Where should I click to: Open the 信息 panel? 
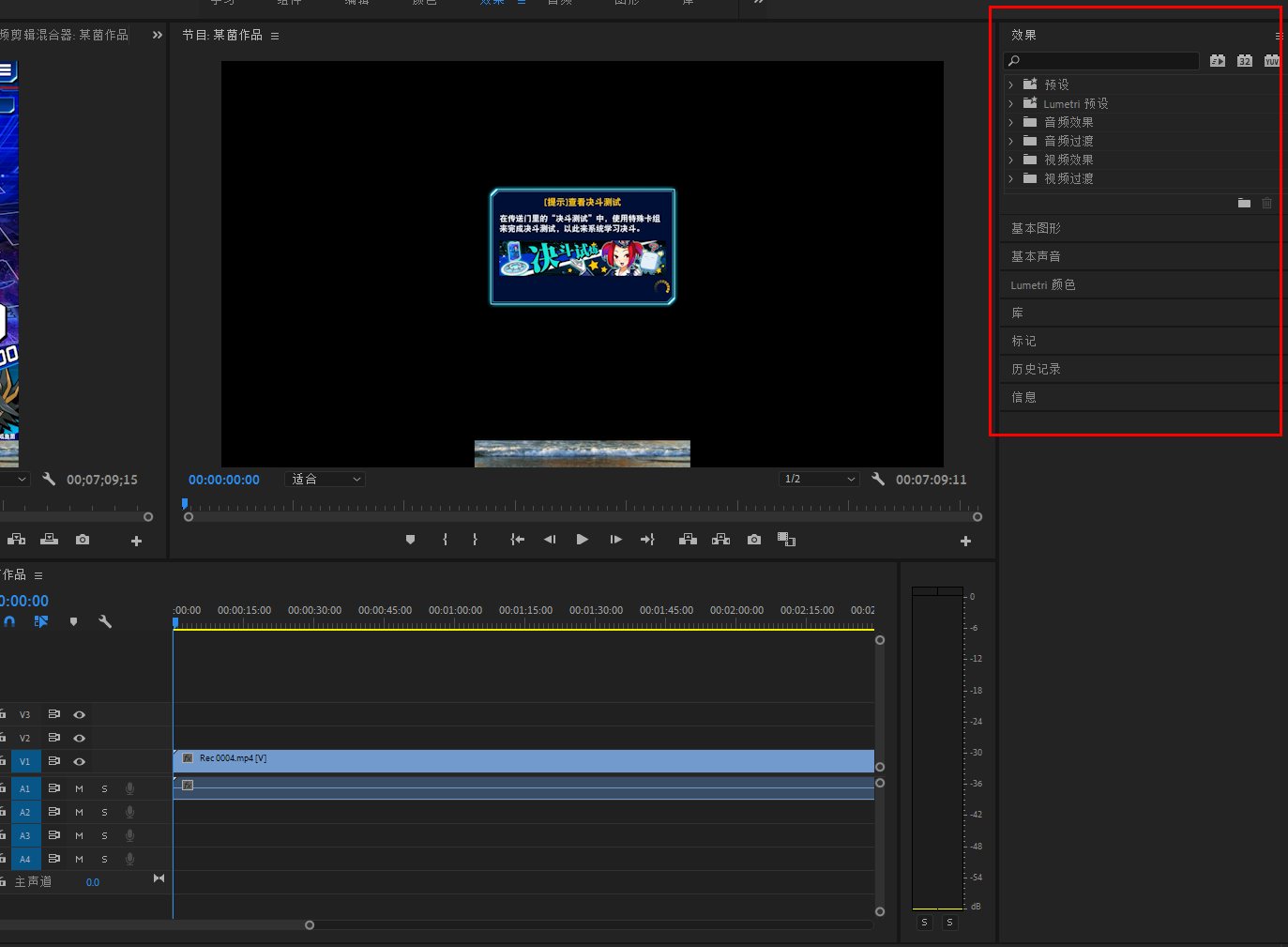point(1023,397)
